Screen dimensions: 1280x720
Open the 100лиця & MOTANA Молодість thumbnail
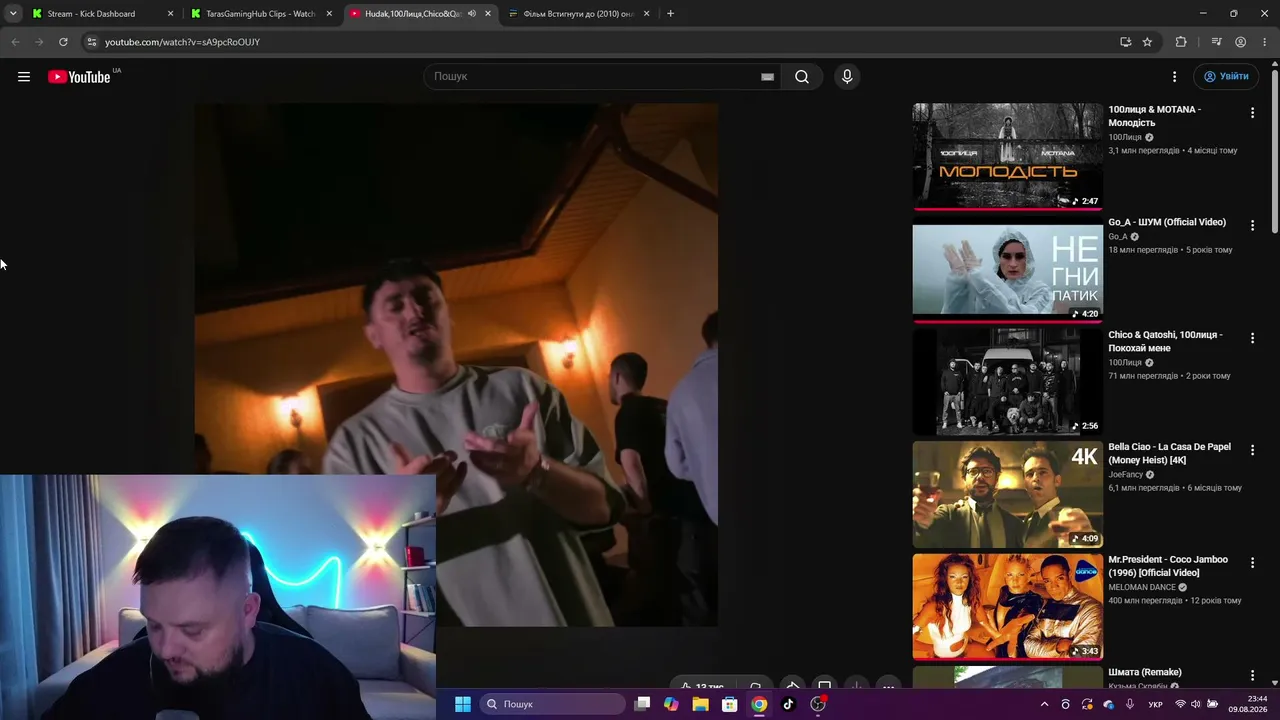pos(1007,156)
